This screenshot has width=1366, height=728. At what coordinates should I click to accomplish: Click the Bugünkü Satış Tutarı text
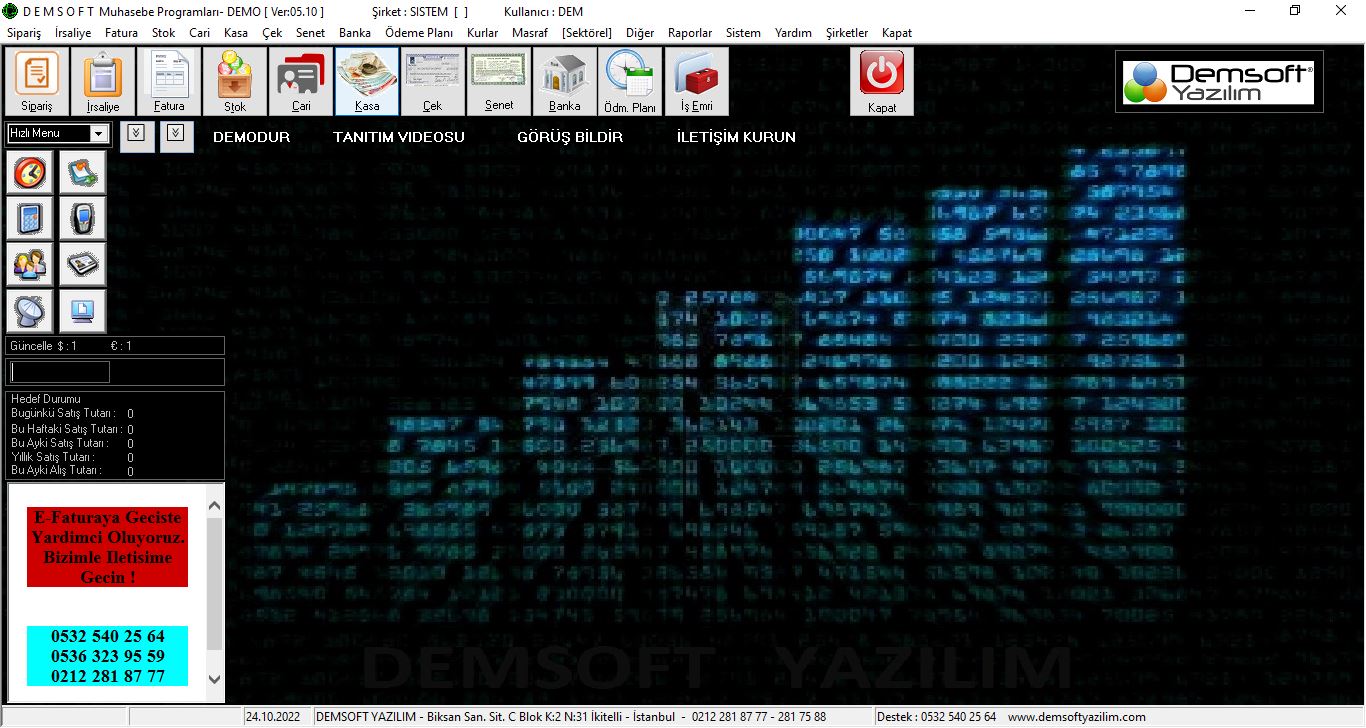63,413
